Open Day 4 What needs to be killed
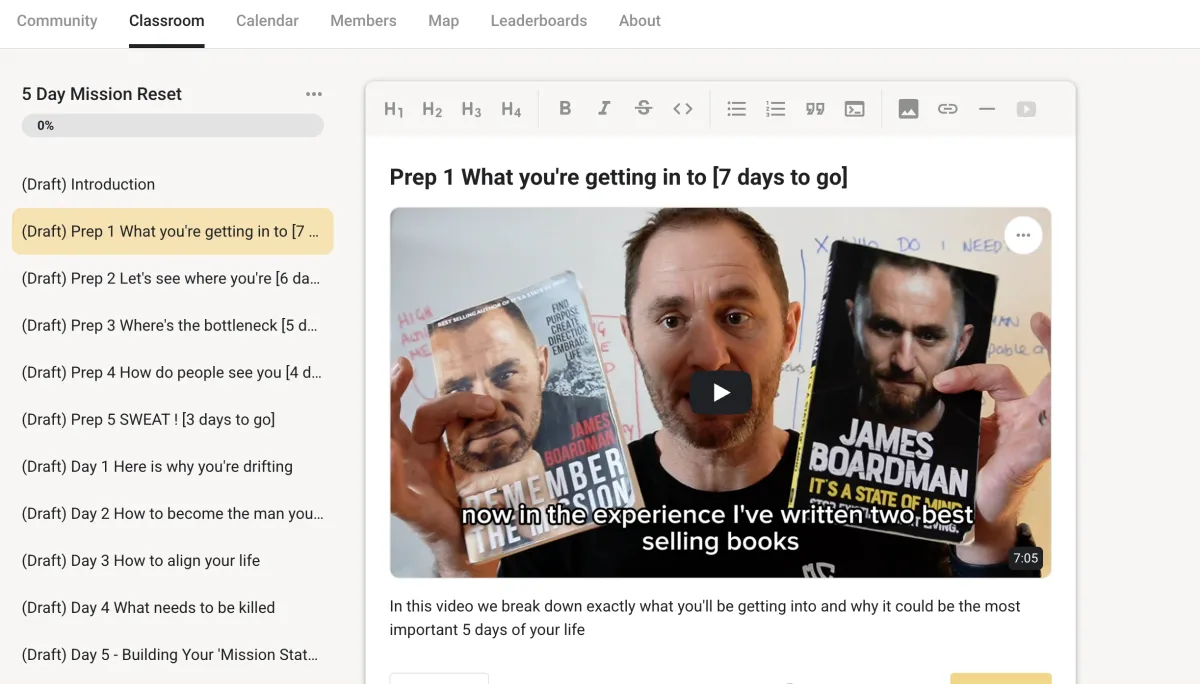The image size is (1200, 684). 173,607
